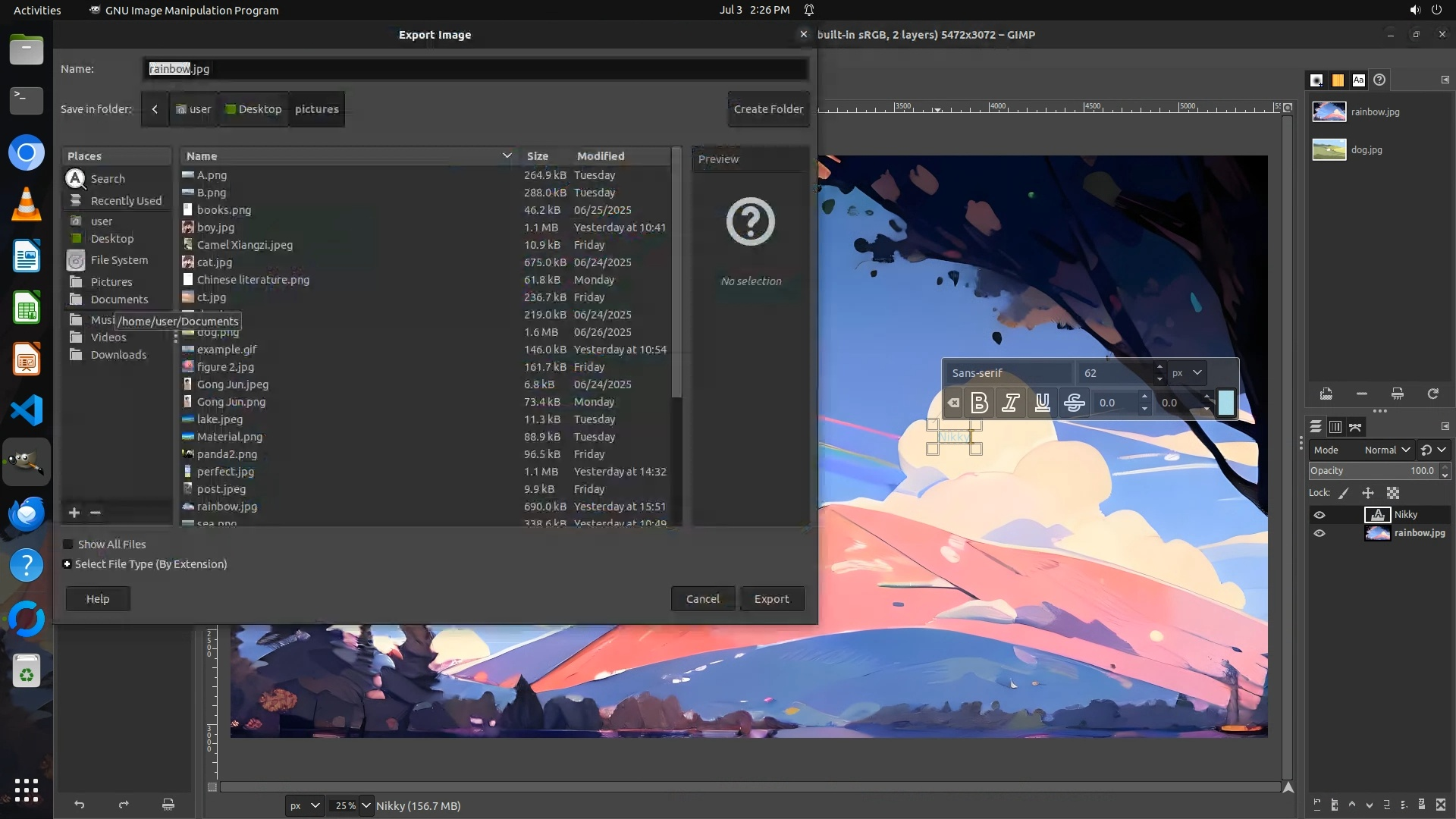1456x819 pixels.
Task: Click the lock position and size icon
Action: pos(1368,493)
